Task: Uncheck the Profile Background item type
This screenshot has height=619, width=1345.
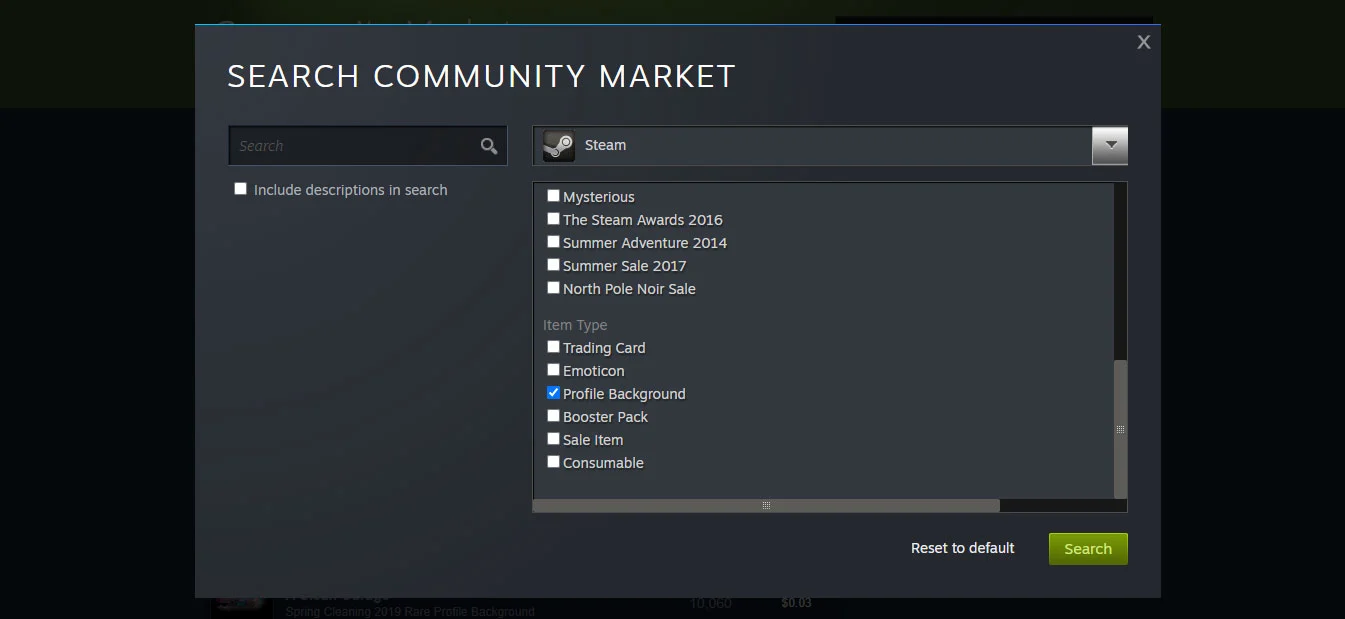Action: click(553, 393)
